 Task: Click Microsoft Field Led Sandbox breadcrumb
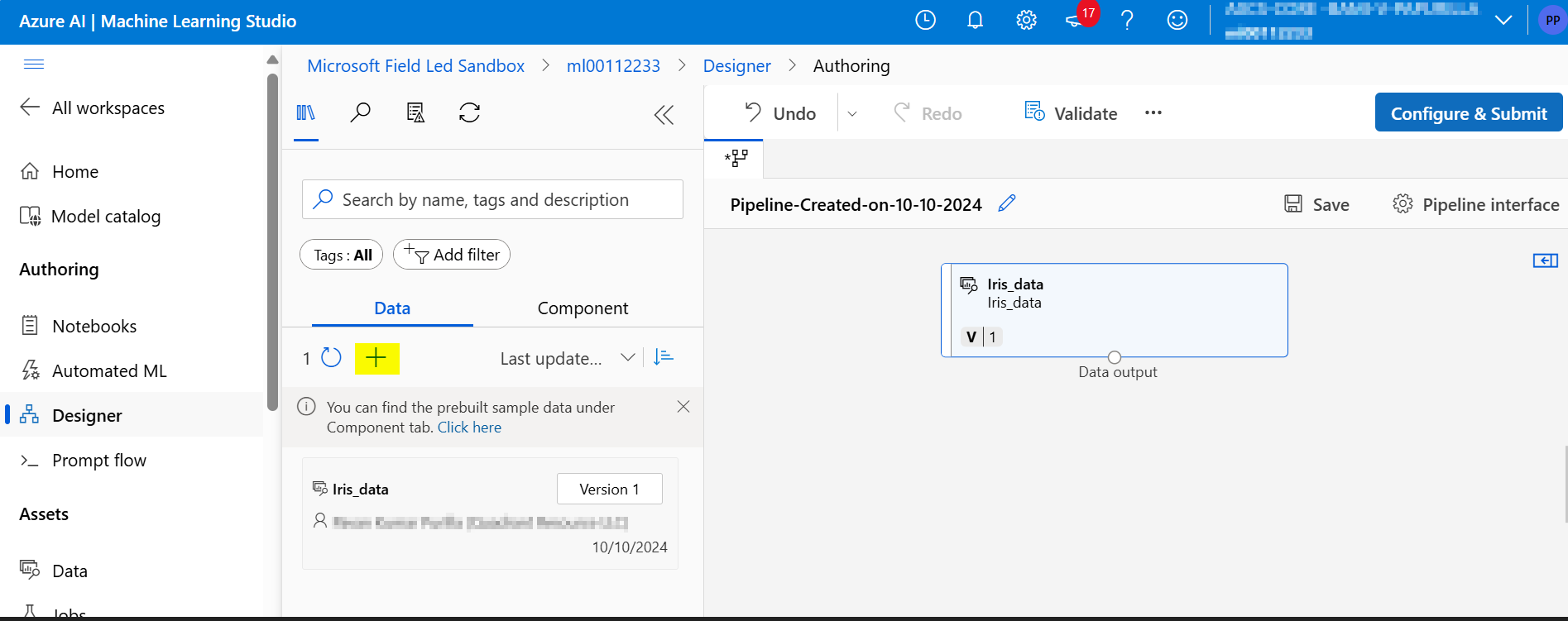[x=415, y=66]
